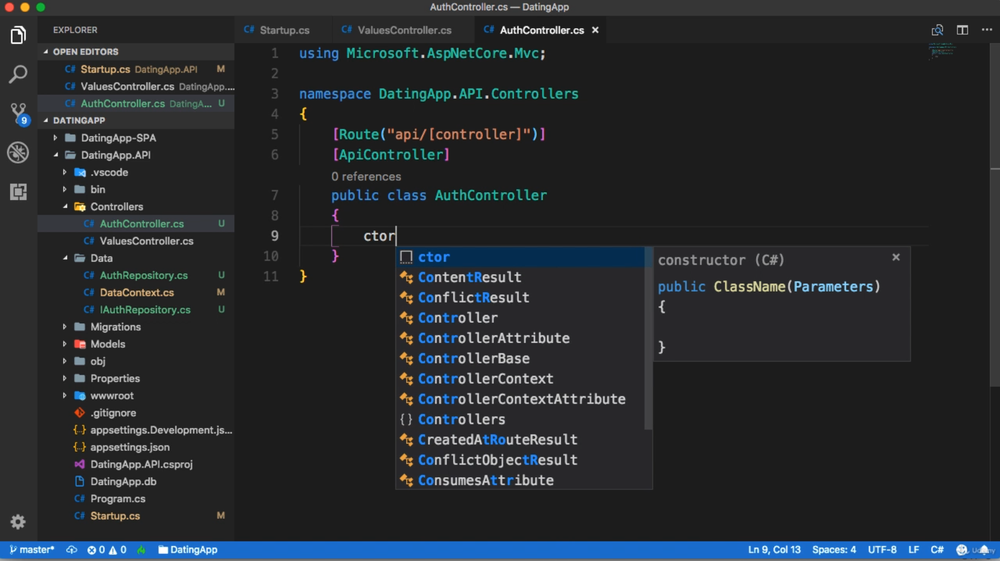This screenshot has width=1000, height=561.
Task: Split the editor with the split icon
Action: pyautogui.click(x=962, y=30)
